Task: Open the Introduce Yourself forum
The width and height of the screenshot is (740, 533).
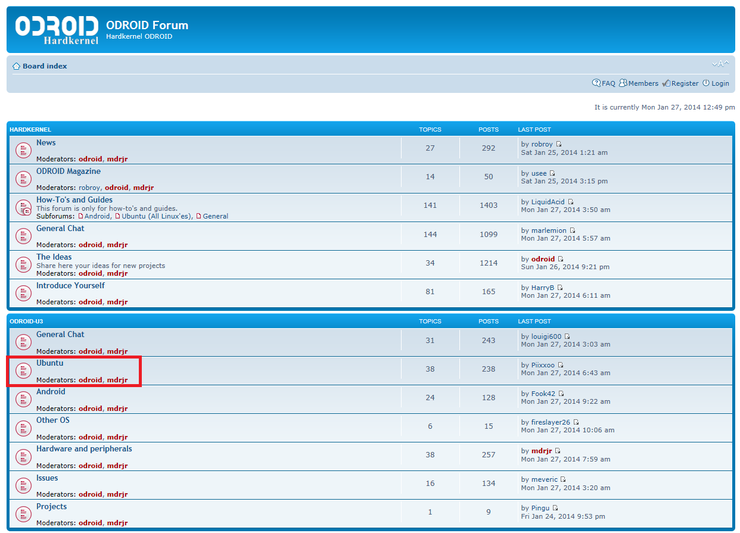Action: (x=70, y=286)
